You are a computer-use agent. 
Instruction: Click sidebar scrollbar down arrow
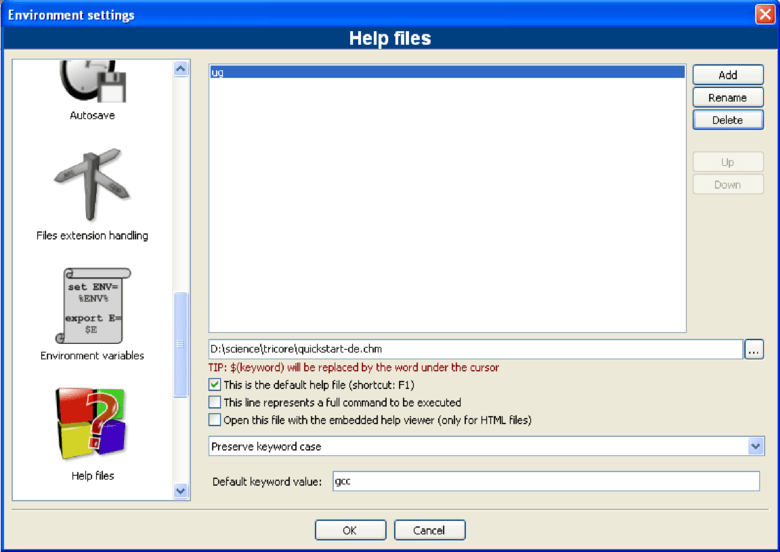pos(181,491)
